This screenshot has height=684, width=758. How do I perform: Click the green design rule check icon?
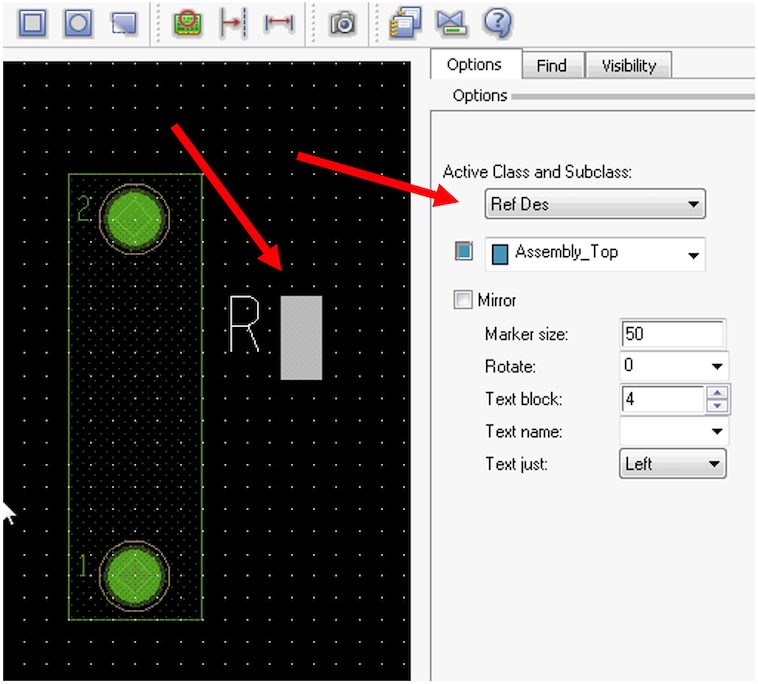(186, 23)
